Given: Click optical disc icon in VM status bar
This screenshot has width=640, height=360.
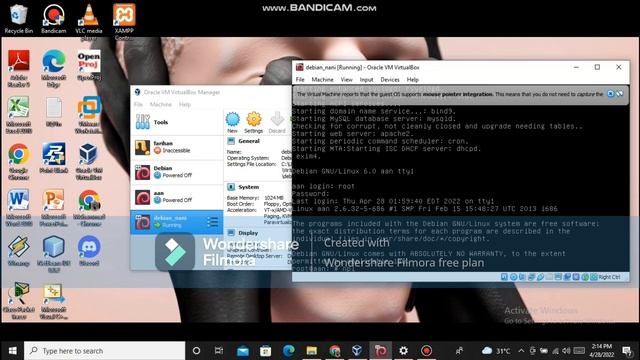Looking at the screenshot, I should pyautogui.click(x=513, y=277).
